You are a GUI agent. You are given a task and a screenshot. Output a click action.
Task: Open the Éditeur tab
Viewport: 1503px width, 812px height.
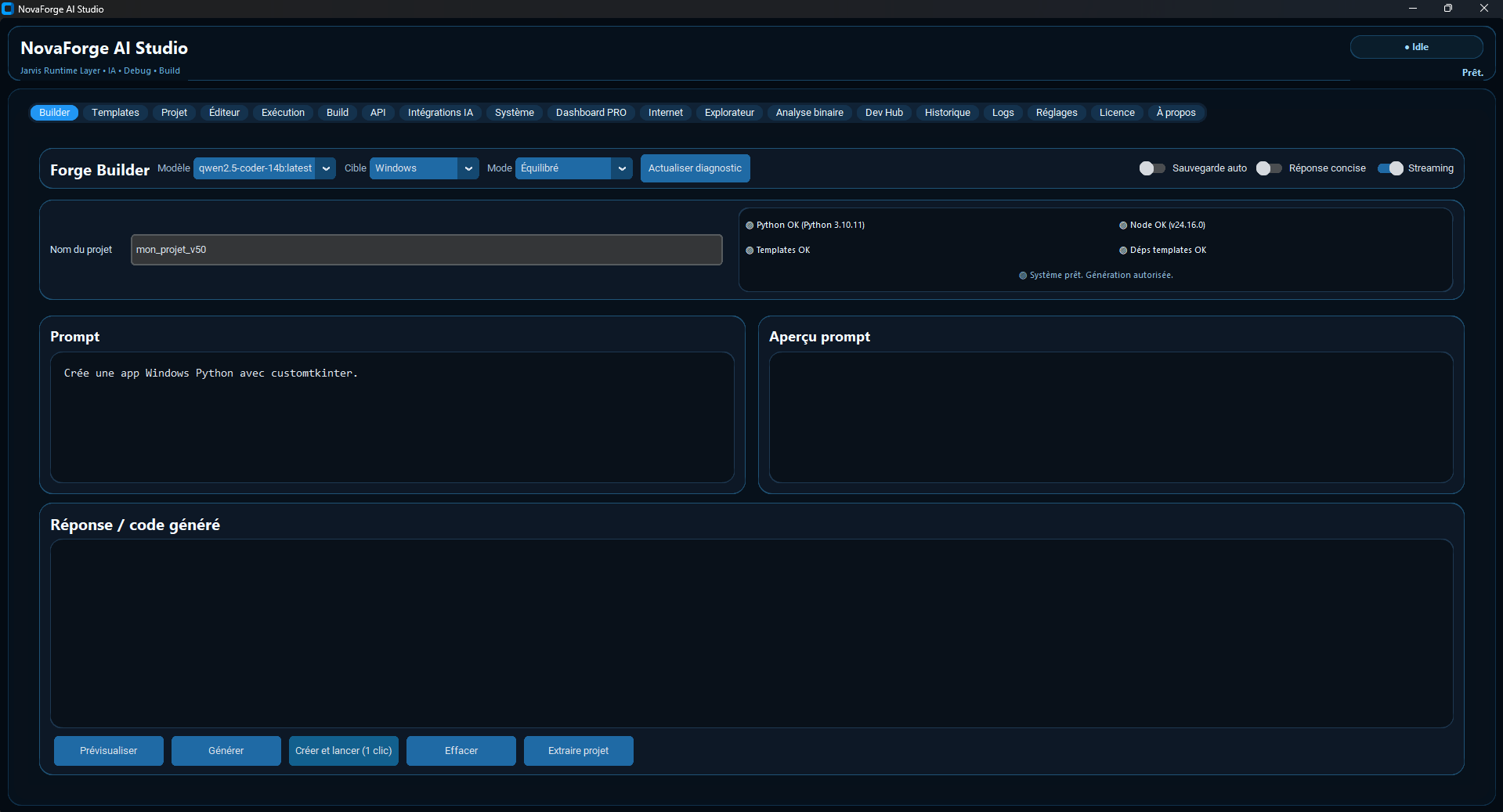[225, 113]
